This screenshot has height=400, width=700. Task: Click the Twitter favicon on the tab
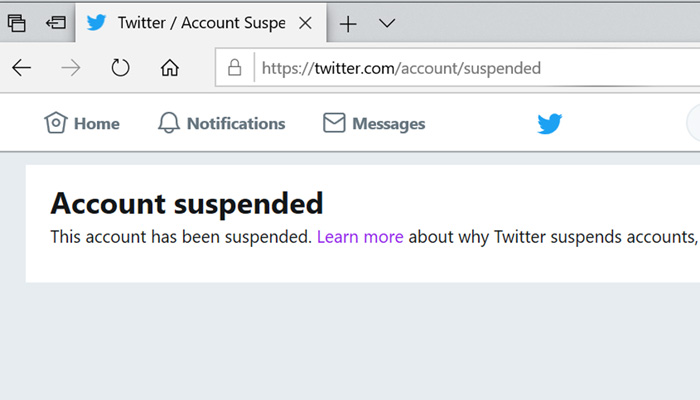(96, 22)
